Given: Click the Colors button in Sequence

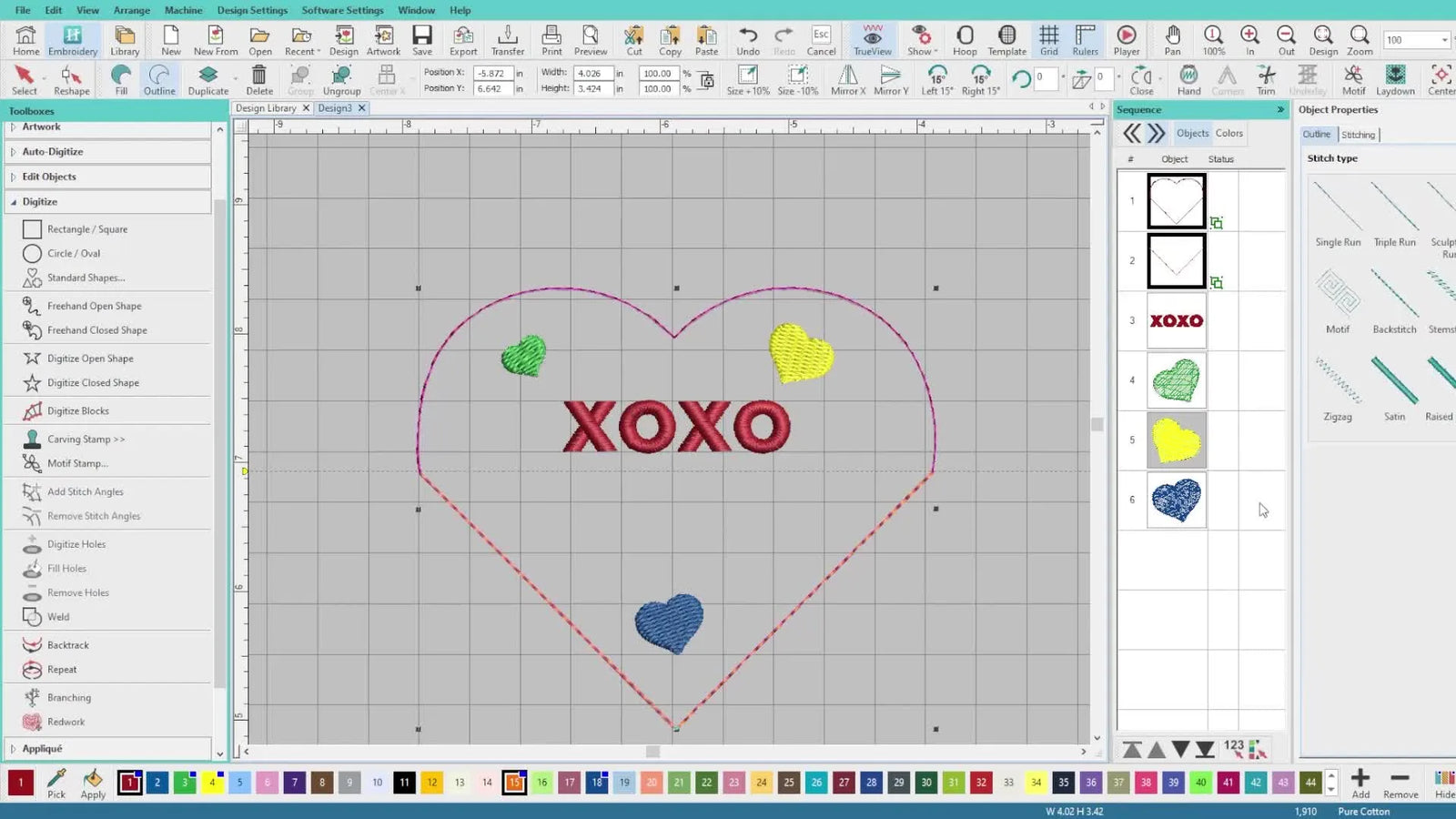Looking at the screenshot, I should click(x=1228, y=134).
